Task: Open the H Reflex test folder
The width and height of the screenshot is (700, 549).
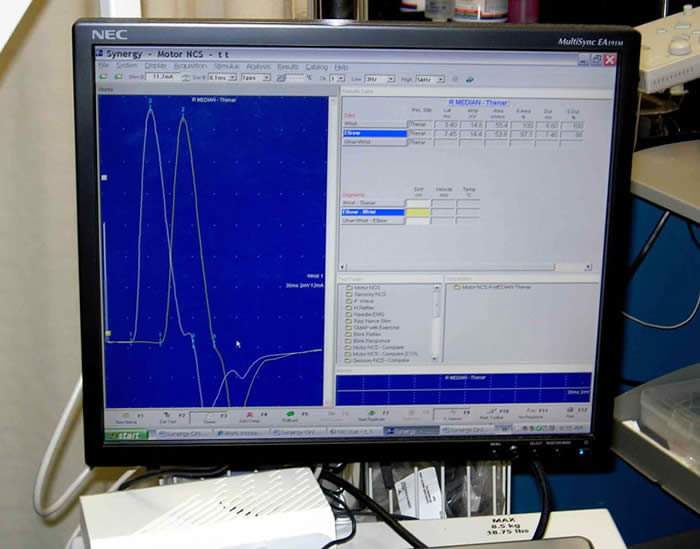Action: [x=360, y=308]
